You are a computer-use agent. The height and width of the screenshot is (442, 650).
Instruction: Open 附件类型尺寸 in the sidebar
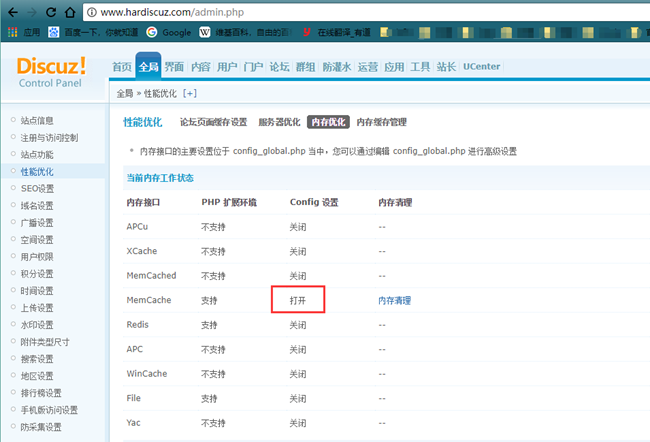45,342
